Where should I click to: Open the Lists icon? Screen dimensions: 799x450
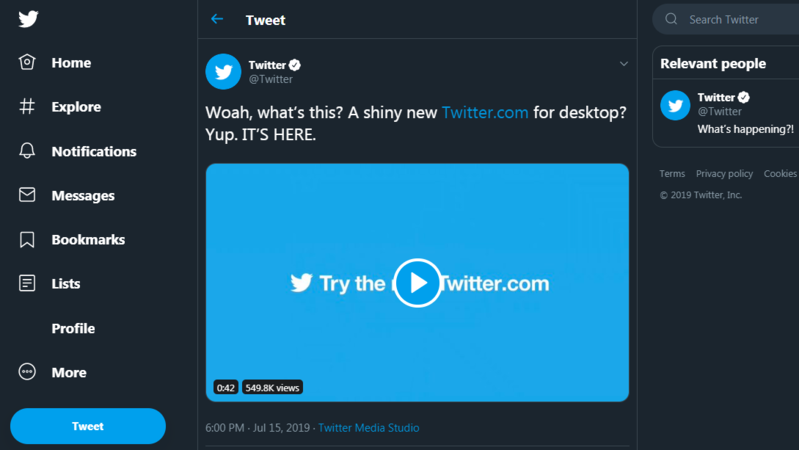27,284
